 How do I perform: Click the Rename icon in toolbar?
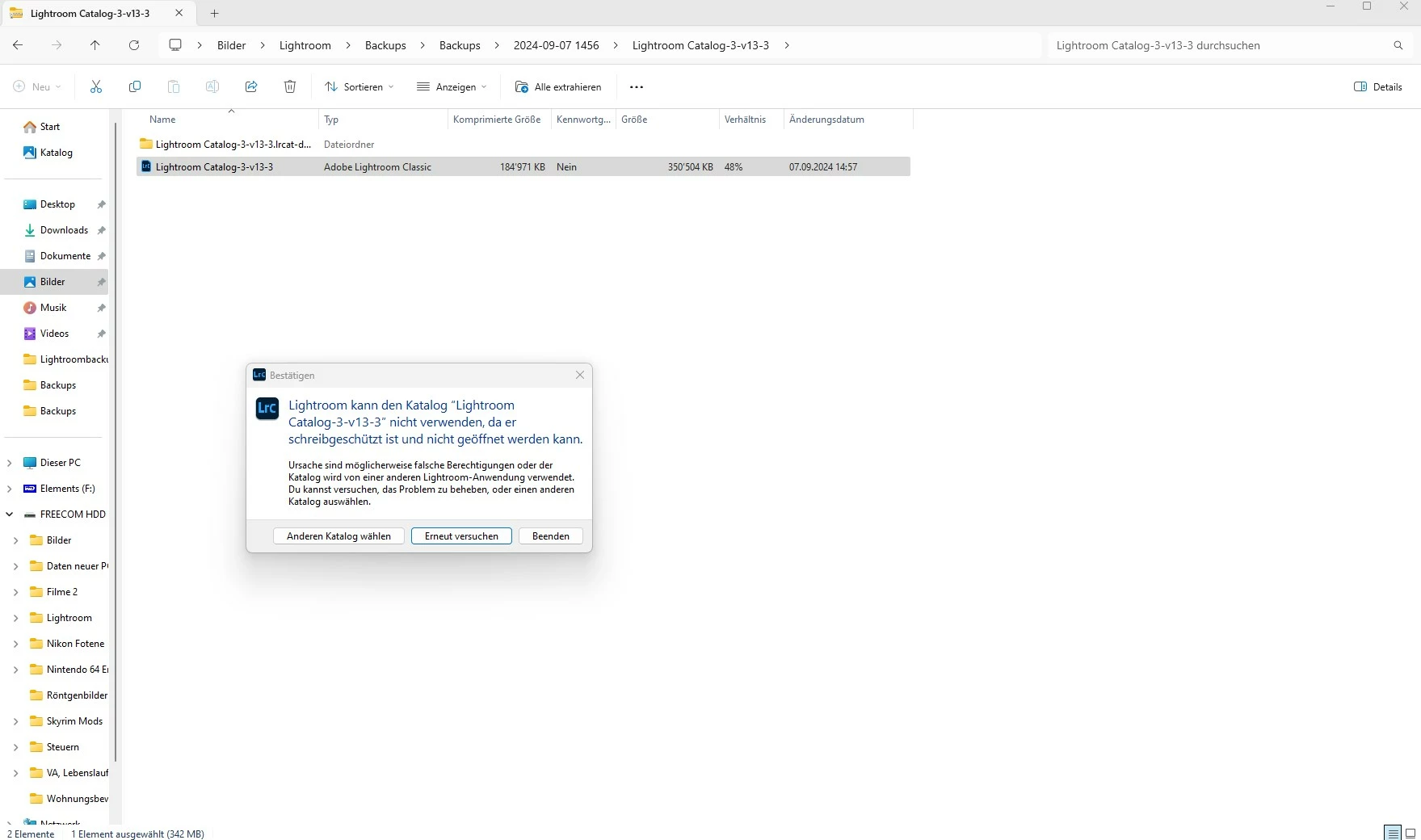tap(212, 86)
